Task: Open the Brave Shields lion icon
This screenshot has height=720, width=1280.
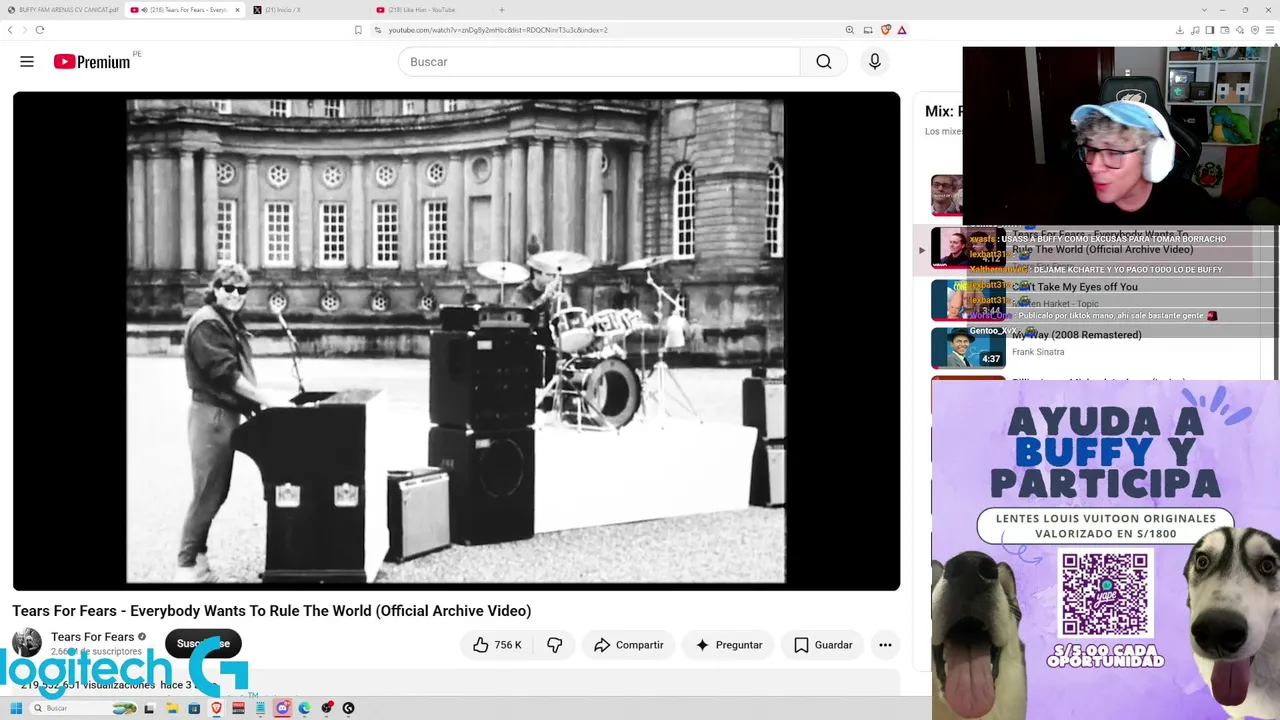Action: 885,30
